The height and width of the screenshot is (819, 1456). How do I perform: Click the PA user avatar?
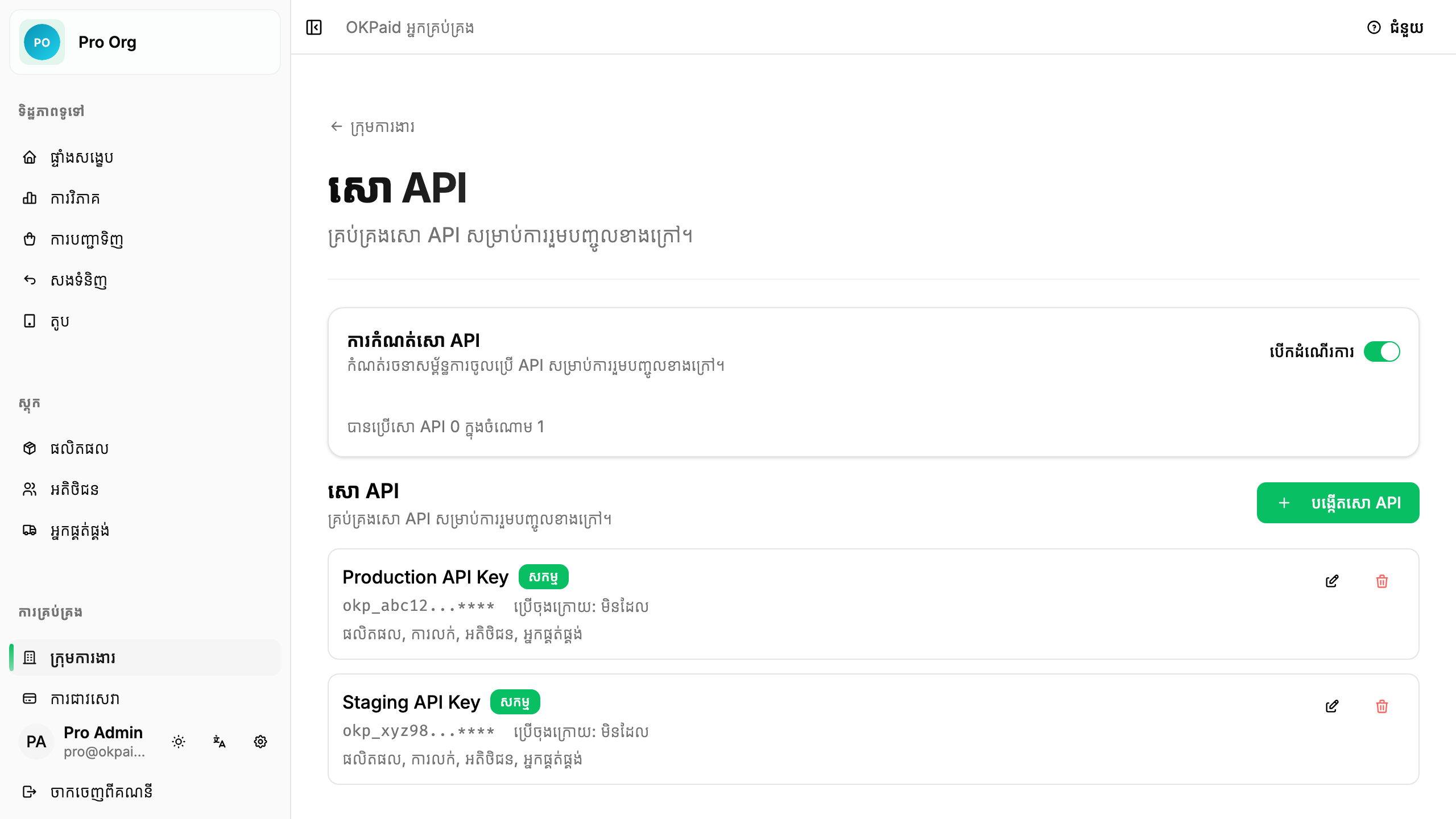coord(36,742)
